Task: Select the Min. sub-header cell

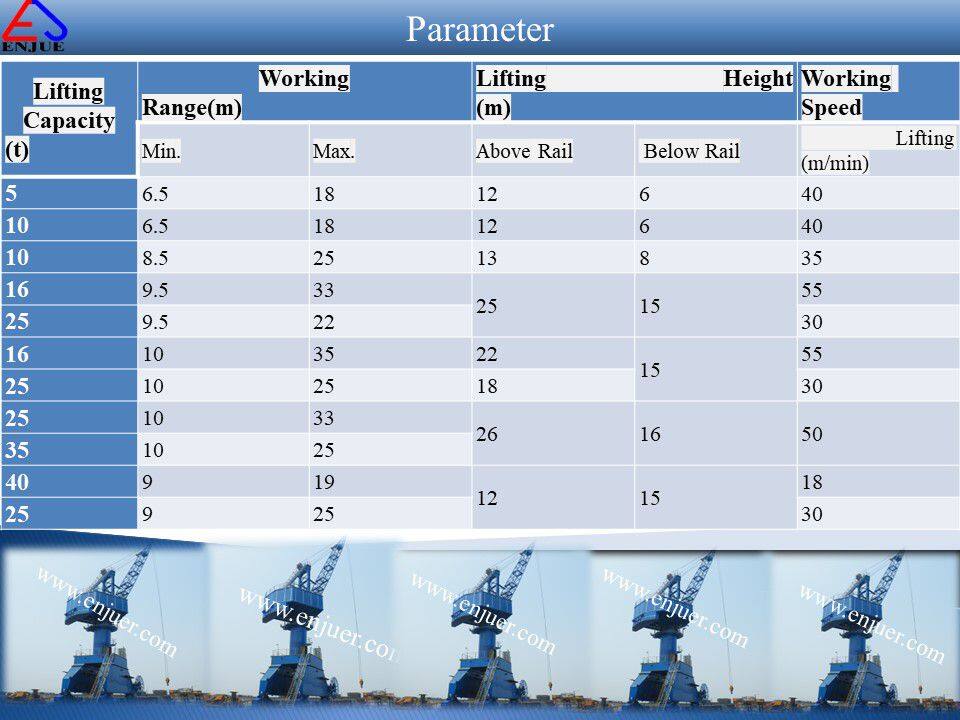Action: (x=223, y=151)
